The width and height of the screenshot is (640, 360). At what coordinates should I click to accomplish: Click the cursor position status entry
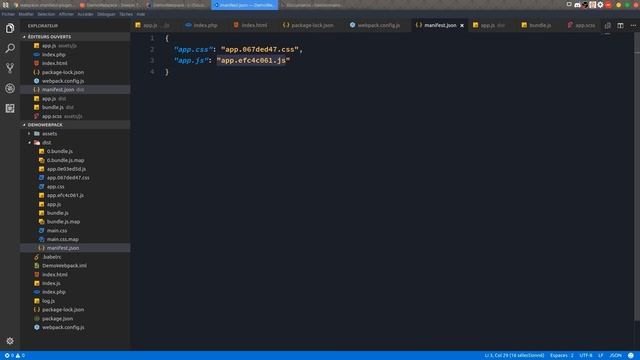(514, 356)
